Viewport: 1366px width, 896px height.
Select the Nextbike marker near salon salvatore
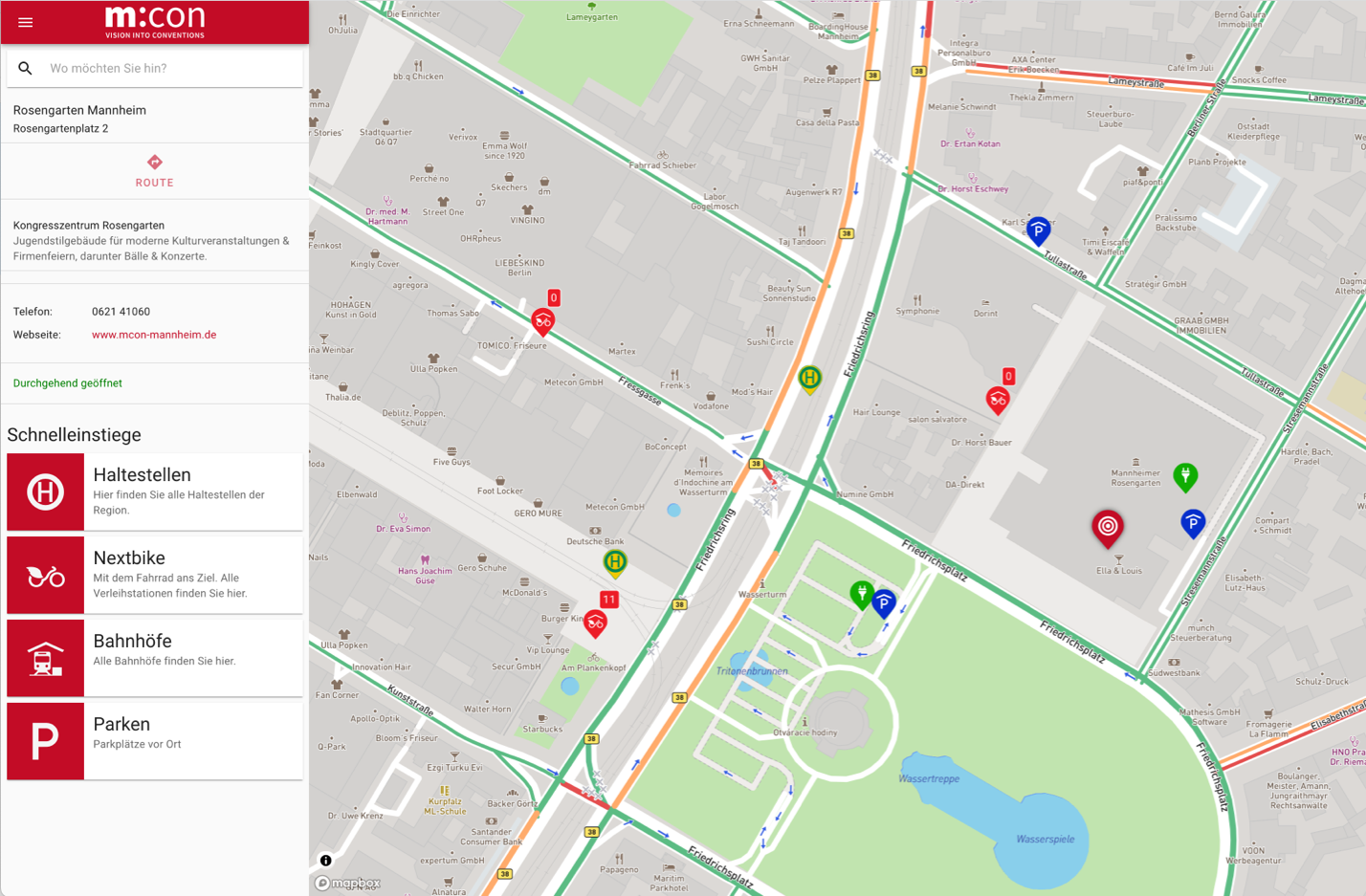pos(998,400)
